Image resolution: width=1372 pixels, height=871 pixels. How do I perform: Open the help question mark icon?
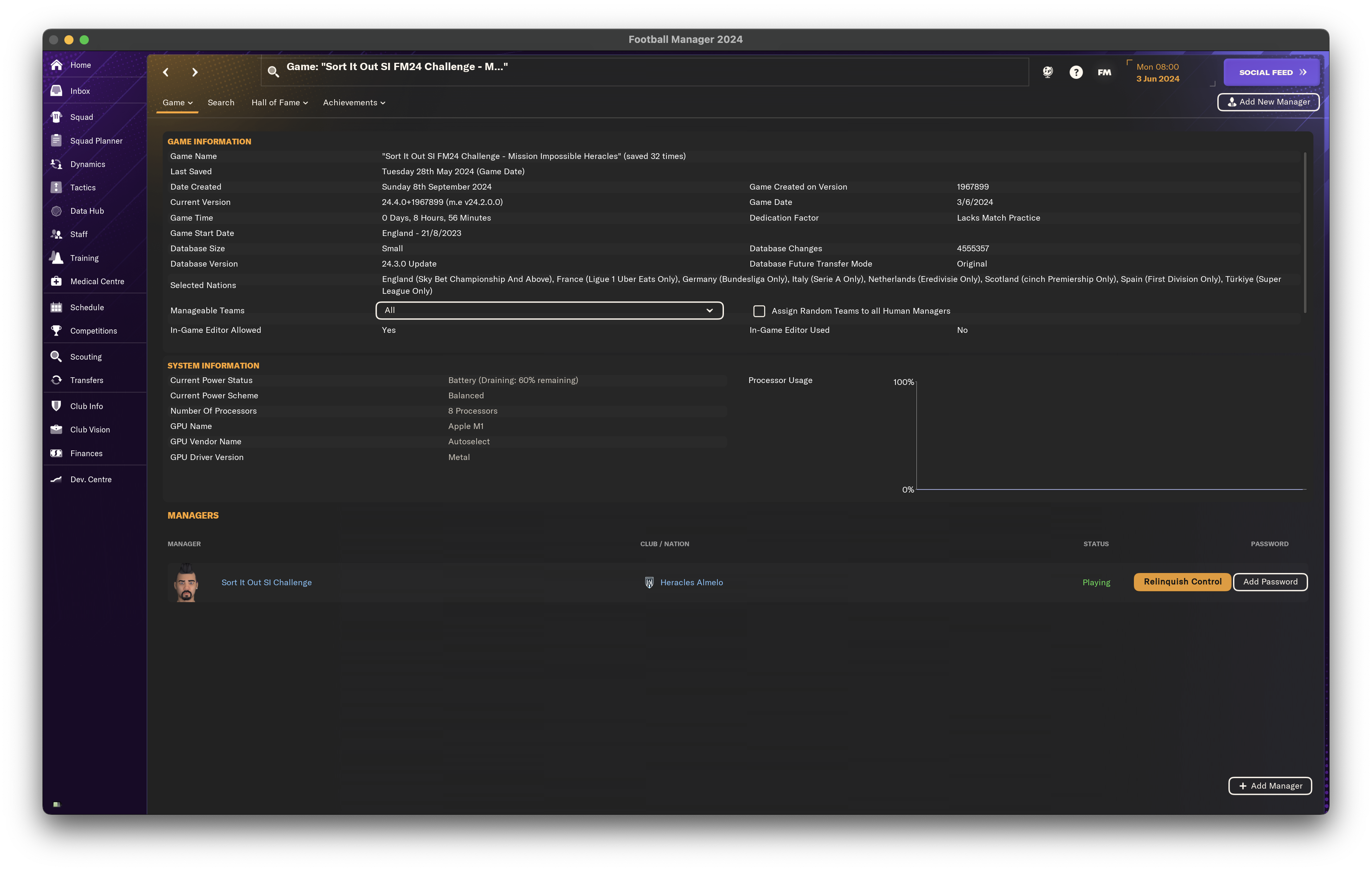[1076, 72]
